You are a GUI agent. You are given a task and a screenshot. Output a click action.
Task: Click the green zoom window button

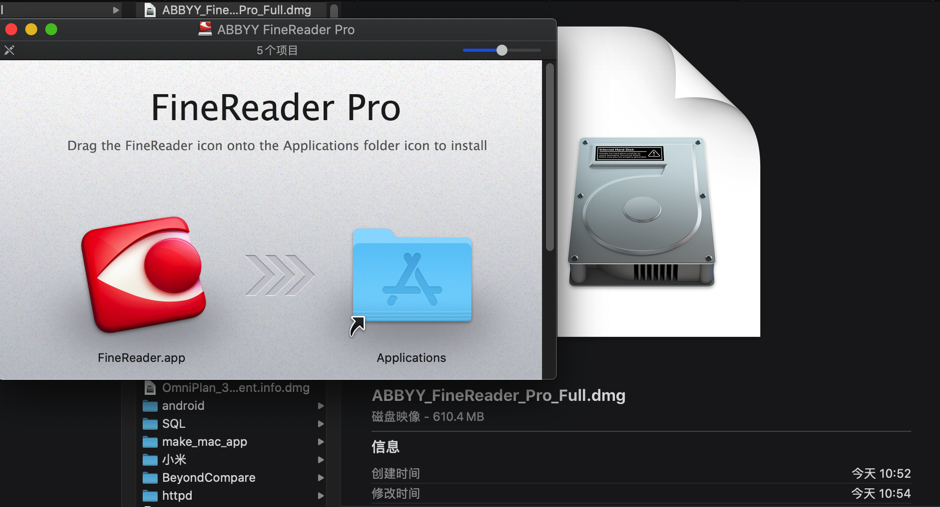coord(52,29)
